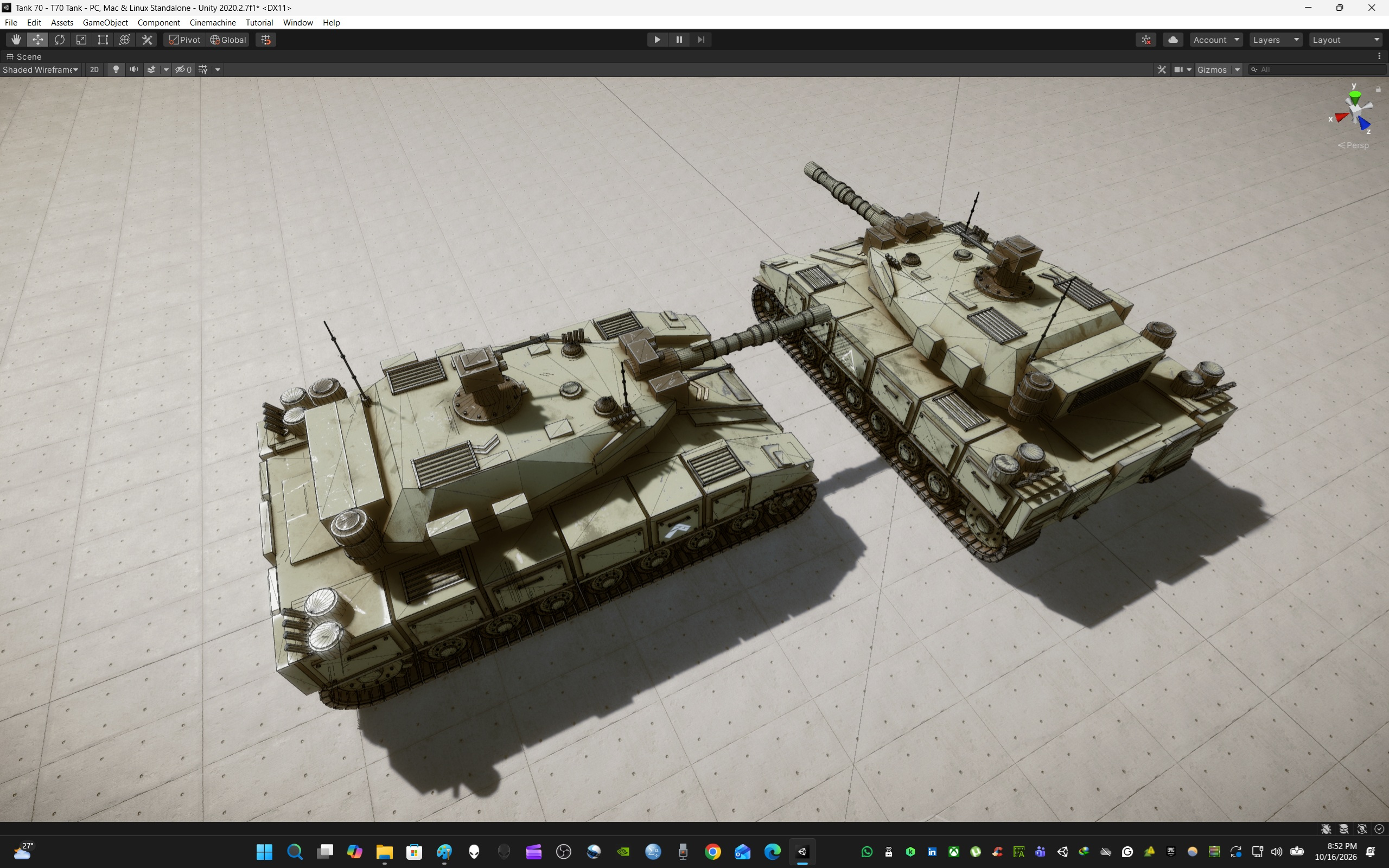This screenshot has height=868, width=1389.
Task: Select the Rotate tool
Action: coord(60,40)
